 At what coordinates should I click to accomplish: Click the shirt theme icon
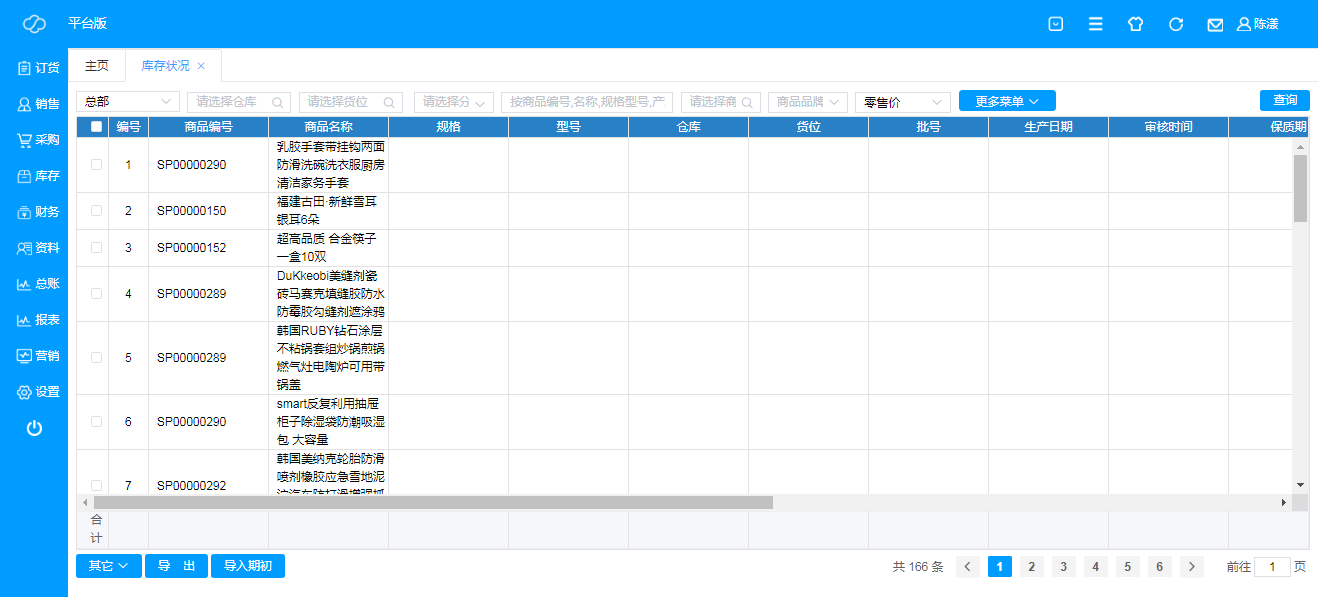pyautogui.click(x=1135, y=24)
